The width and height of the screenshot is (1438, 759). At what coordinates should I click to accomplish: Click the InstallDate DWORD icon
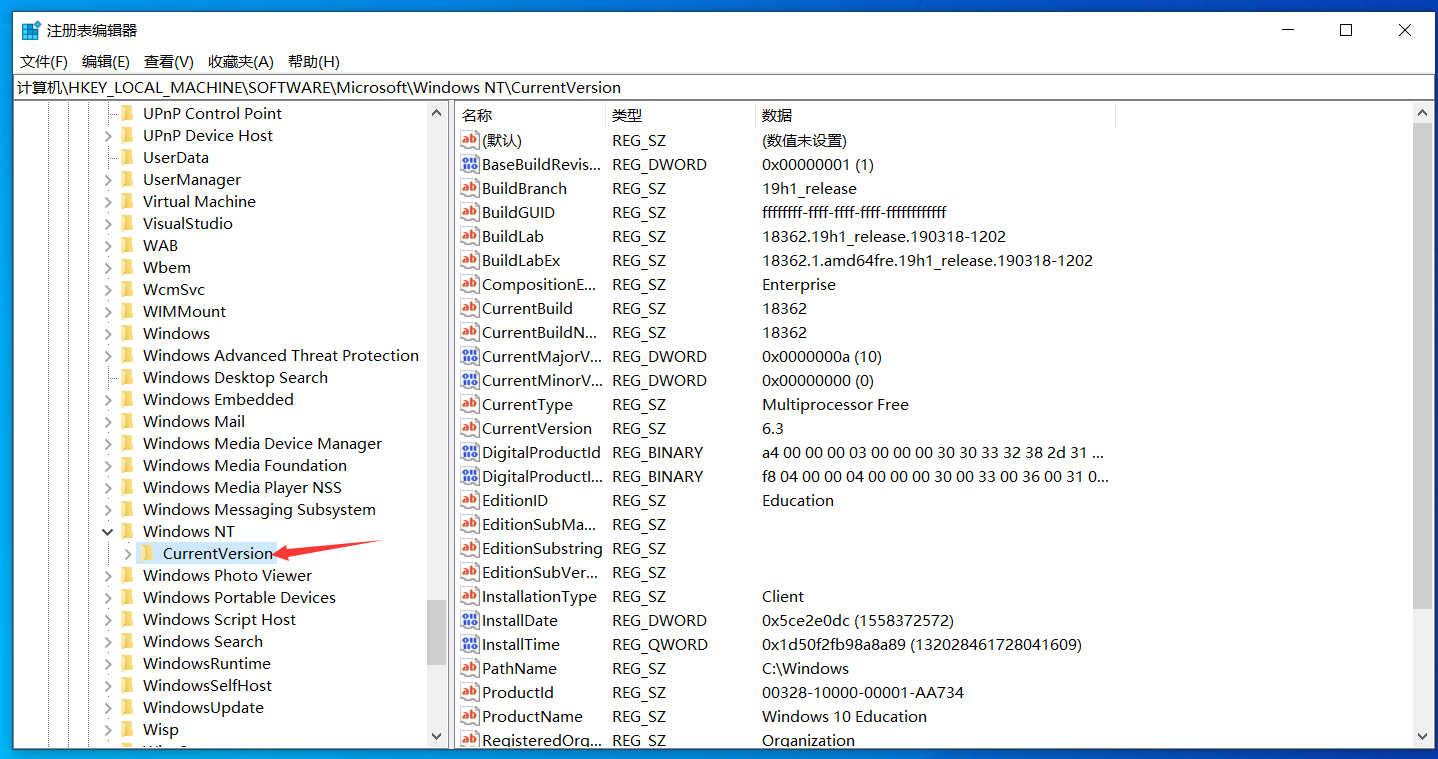tap(469, 620)
